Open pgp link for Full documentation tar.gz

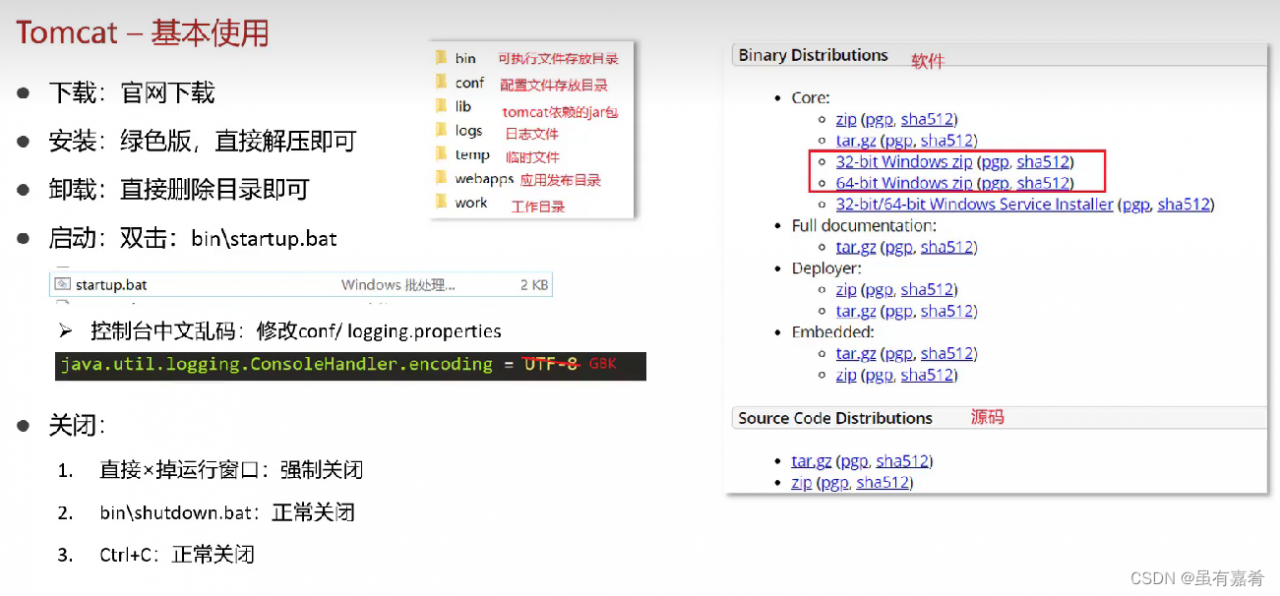click(x=899, y=247)
